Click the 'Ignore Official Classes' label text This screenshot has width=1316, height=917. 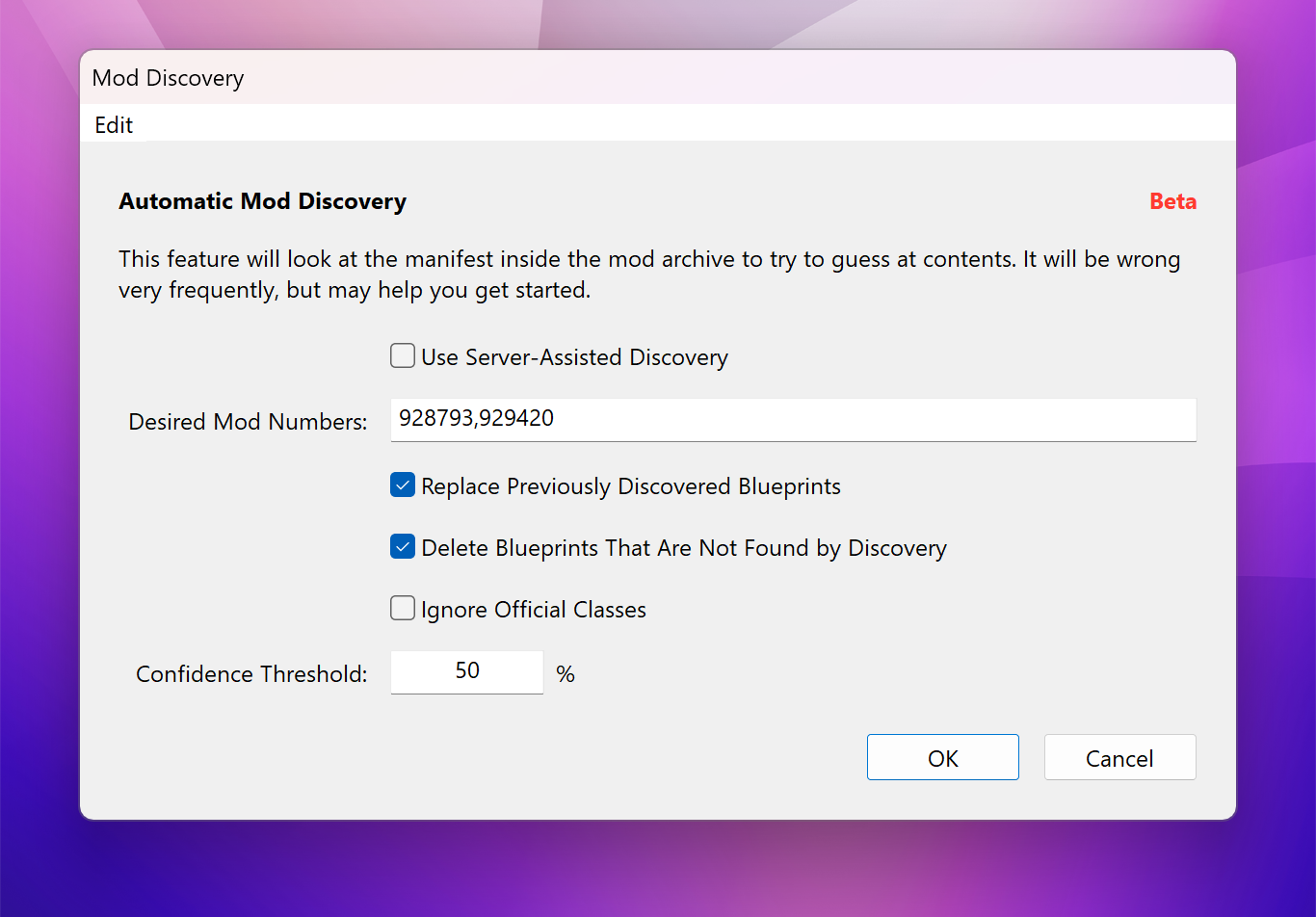[534, 610]
